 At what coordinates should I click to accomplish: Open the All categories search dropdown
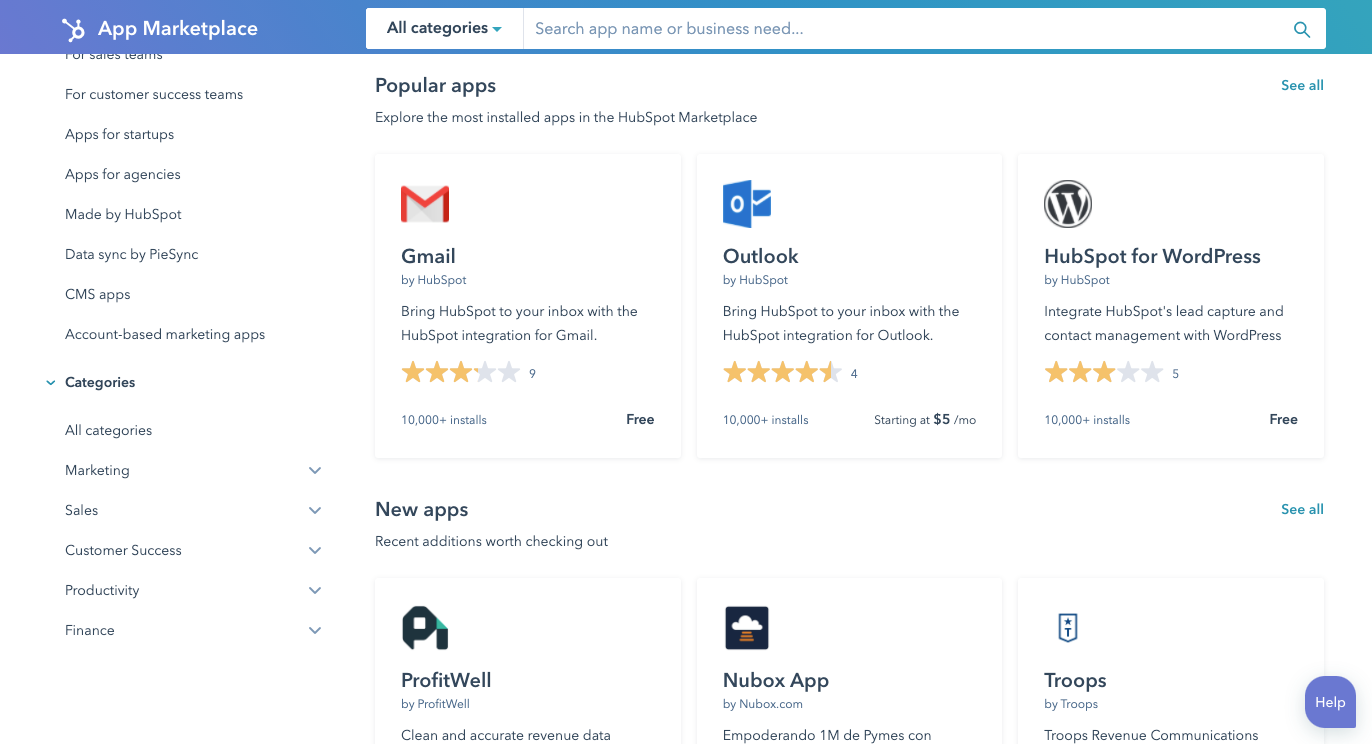444,28
